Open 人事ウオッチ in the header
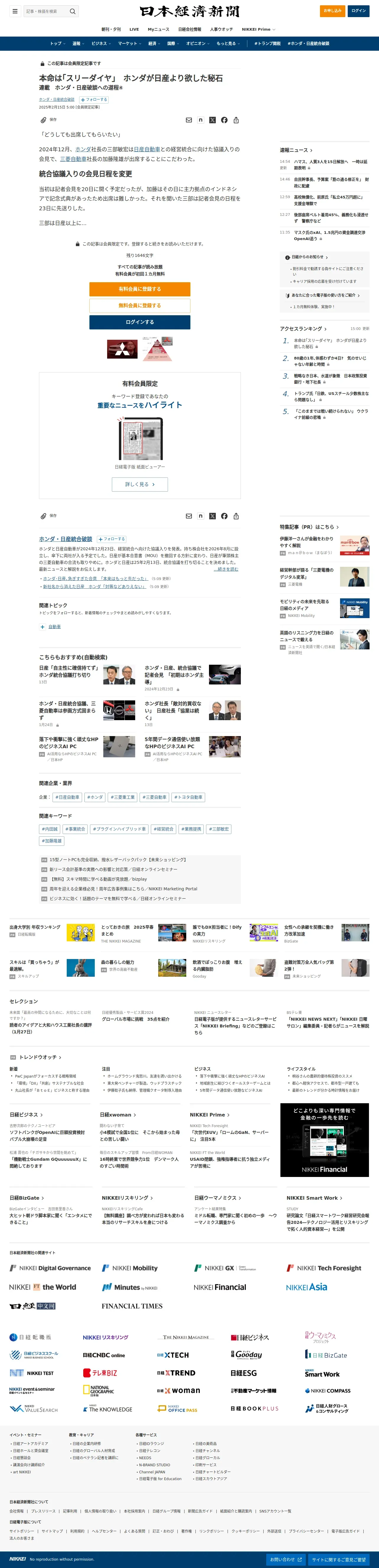 tap(221, 29)
